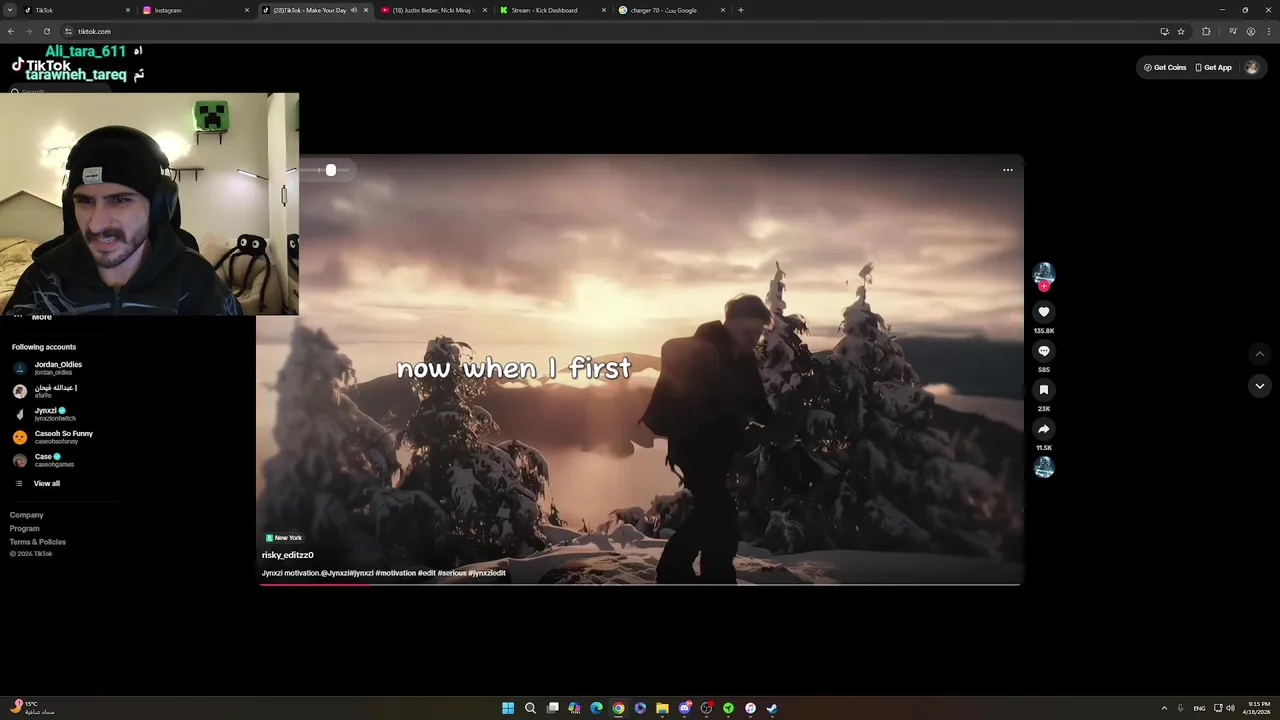The image size is (1280, 720).
Task: Open Steam from the taskbar
Action: 772,708
